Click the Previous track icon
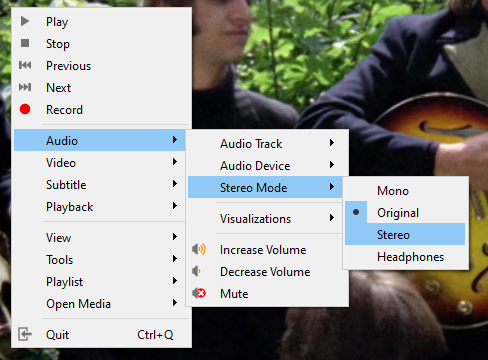Image resolution: width=488 pixels, height=360 pixels. point(25,65)
